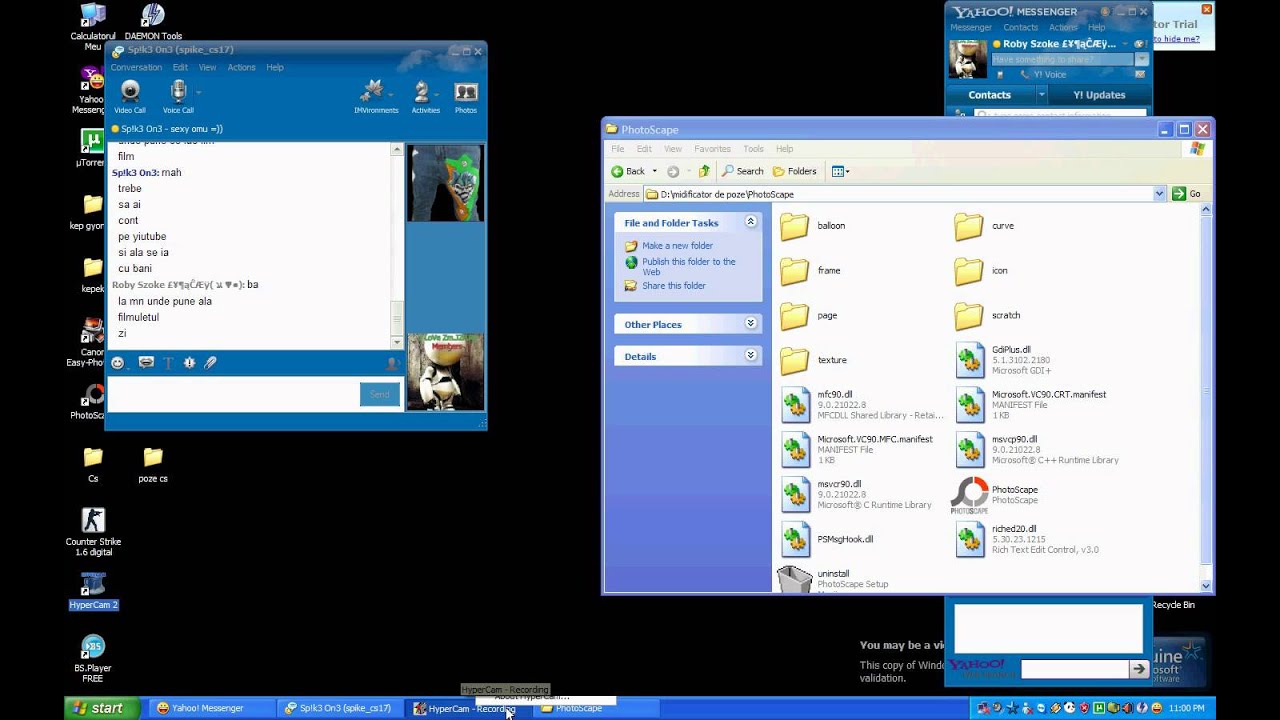1280x720 pixels.
Task: Switch to HyperCam Recording taskbar button
Action: (x=468, y=708)
